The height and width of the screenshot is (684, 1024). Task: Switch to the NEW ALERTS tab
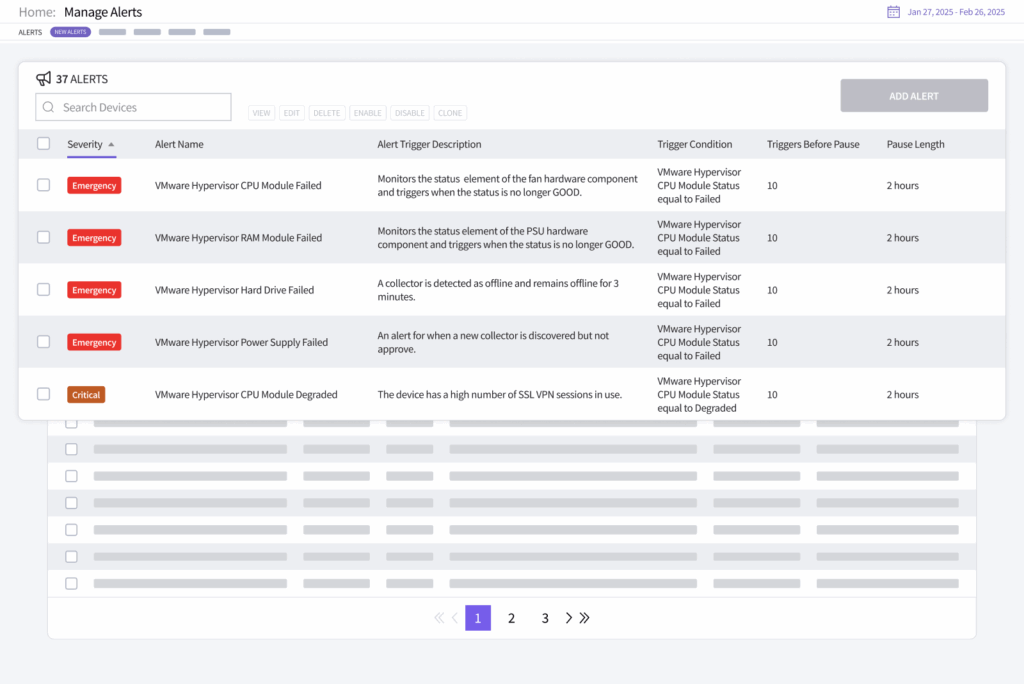[70, 31]
